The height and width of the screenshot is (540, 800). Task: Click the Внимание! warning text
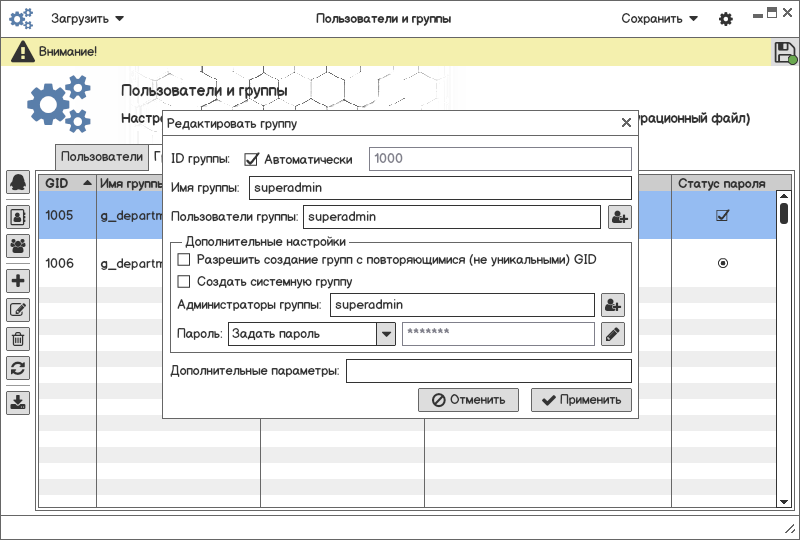click(67, 52)
